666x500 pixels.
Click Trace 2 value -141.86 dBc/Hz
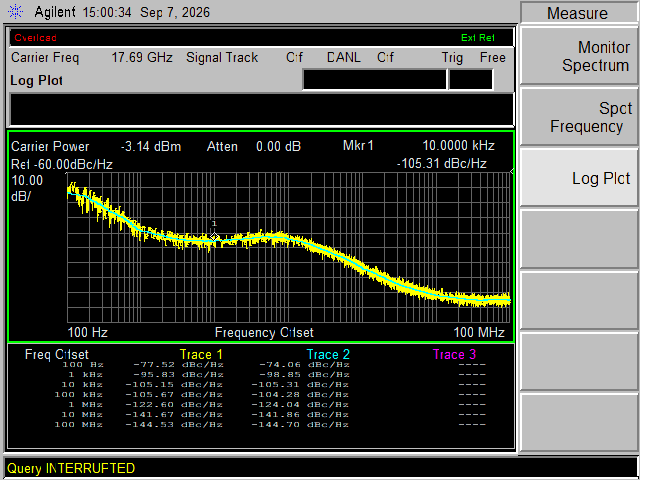(x=300, y=415)
